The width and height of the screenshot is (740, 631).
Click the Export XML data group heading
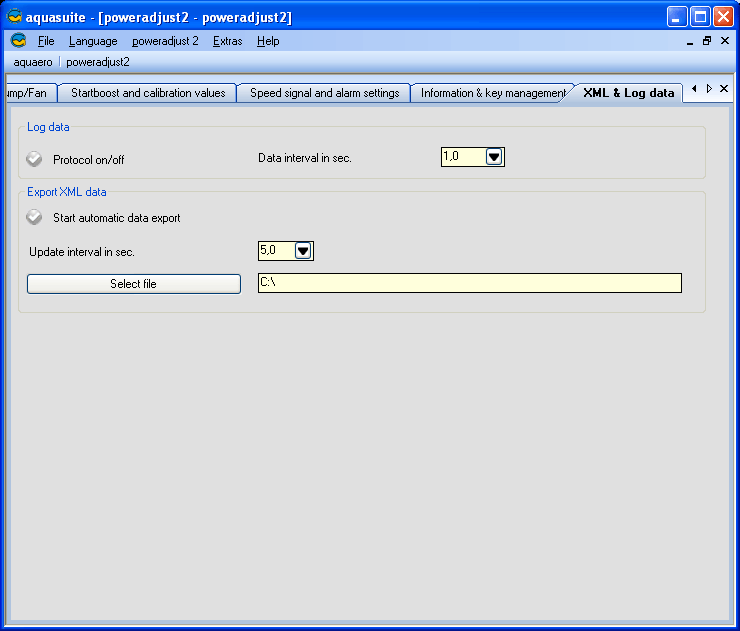[x=67, y=192]
